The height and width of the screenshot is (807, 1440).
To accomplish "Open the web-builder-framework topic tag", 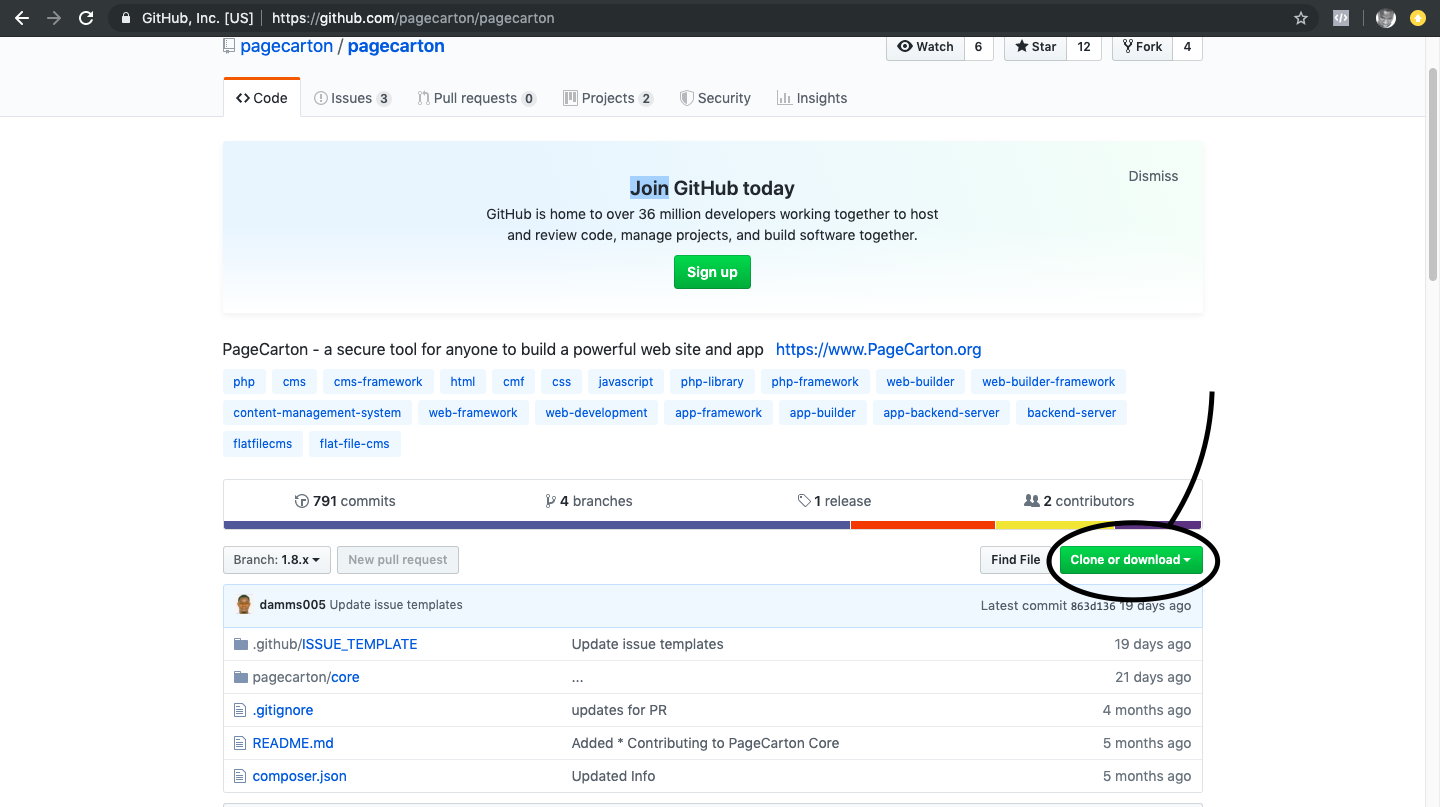I will click(x=1048, y=382).
